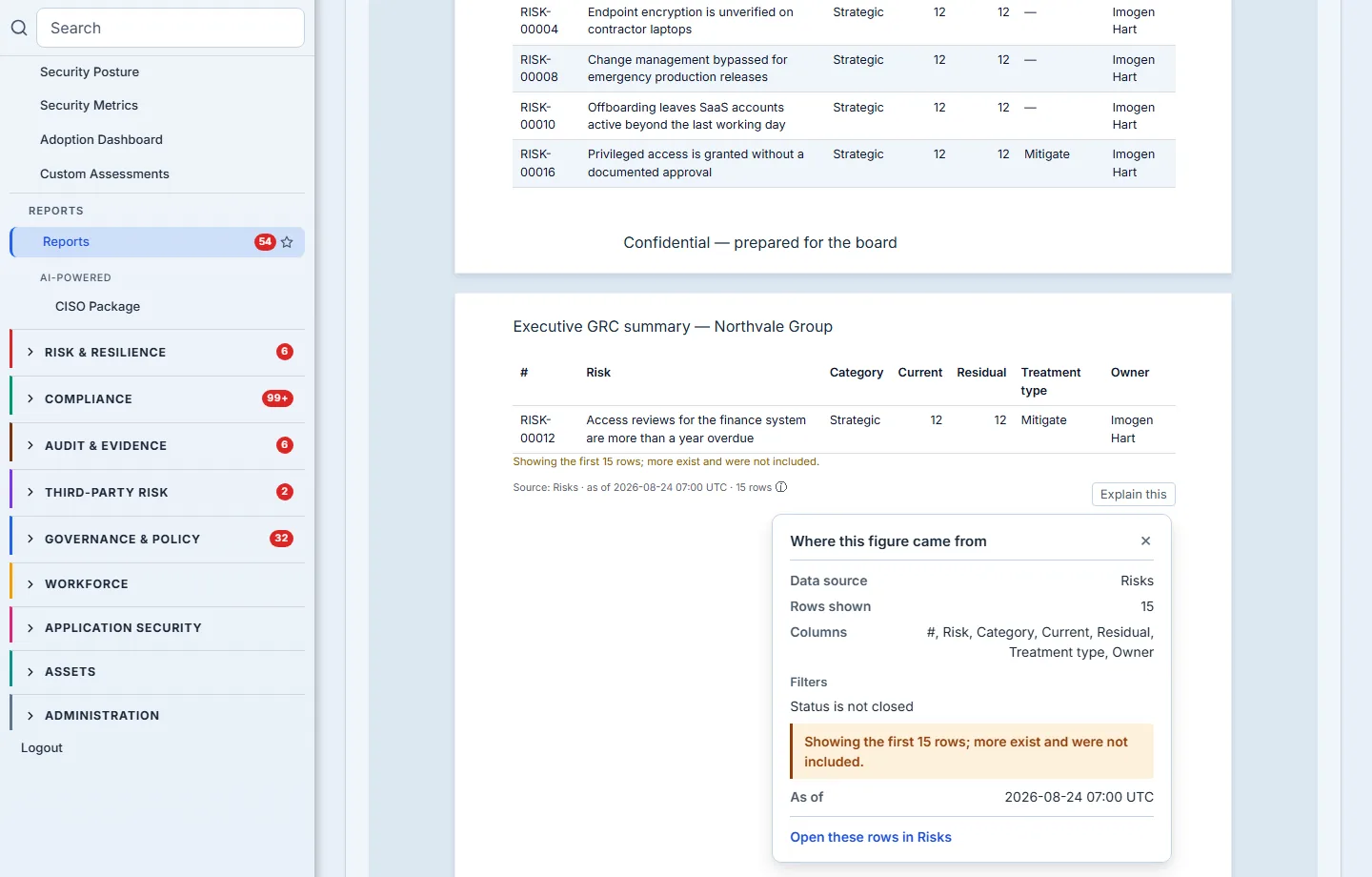
Task: Open Security Metrics page
Action: (89, 105)
